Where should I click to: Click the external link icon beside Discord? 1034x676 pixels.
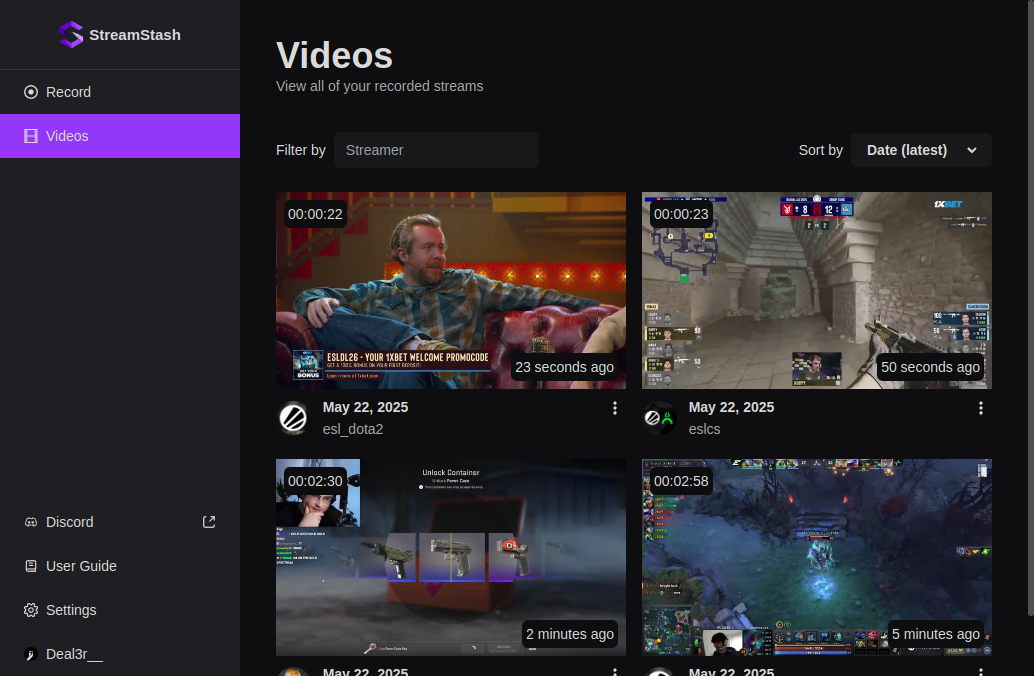(209, 522)
